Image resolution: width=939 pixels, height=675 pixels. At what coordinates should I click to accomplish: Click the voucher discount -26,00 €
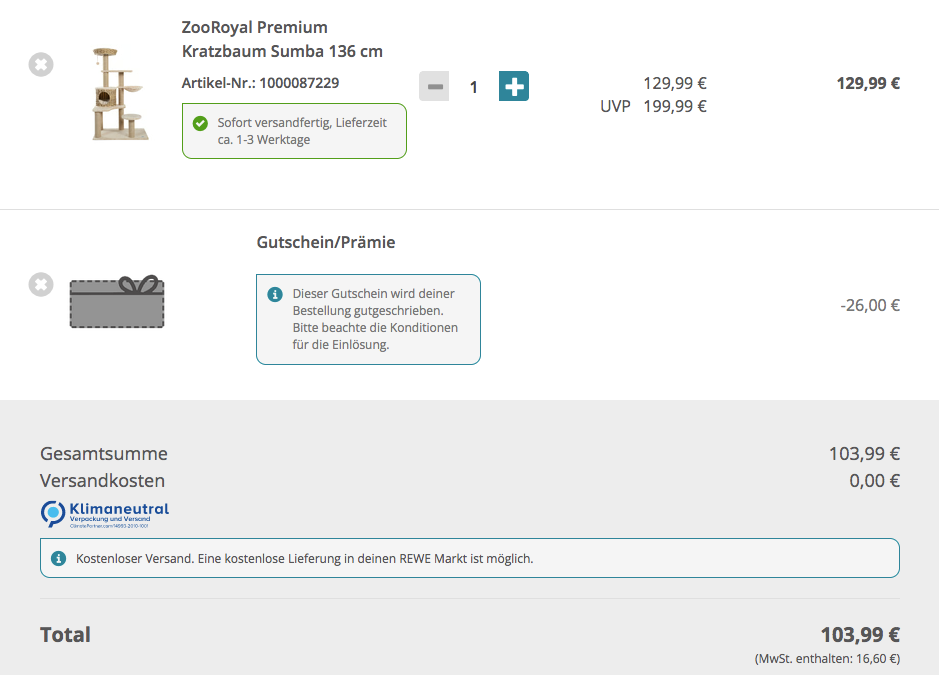(x=870, y=305)
